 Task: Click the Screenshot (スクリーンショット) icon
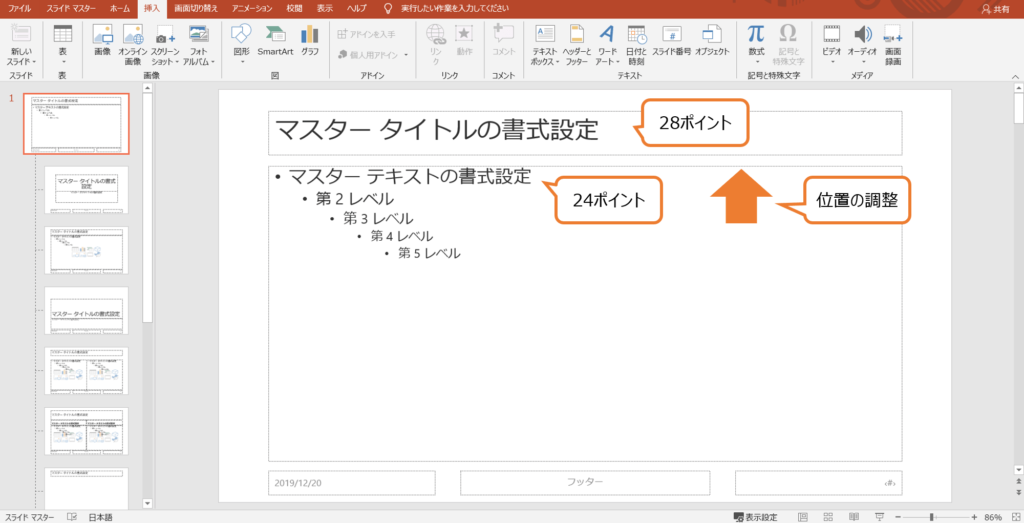coord(165,35)
